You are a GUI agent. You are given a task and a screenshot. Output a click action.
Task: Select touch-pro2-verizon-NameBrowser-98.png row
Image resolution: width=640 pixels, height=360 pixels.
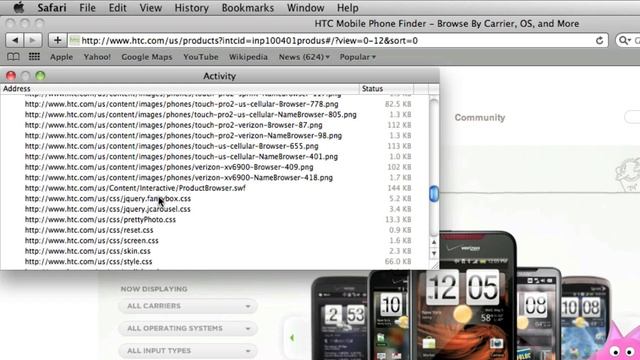(214, 136)
